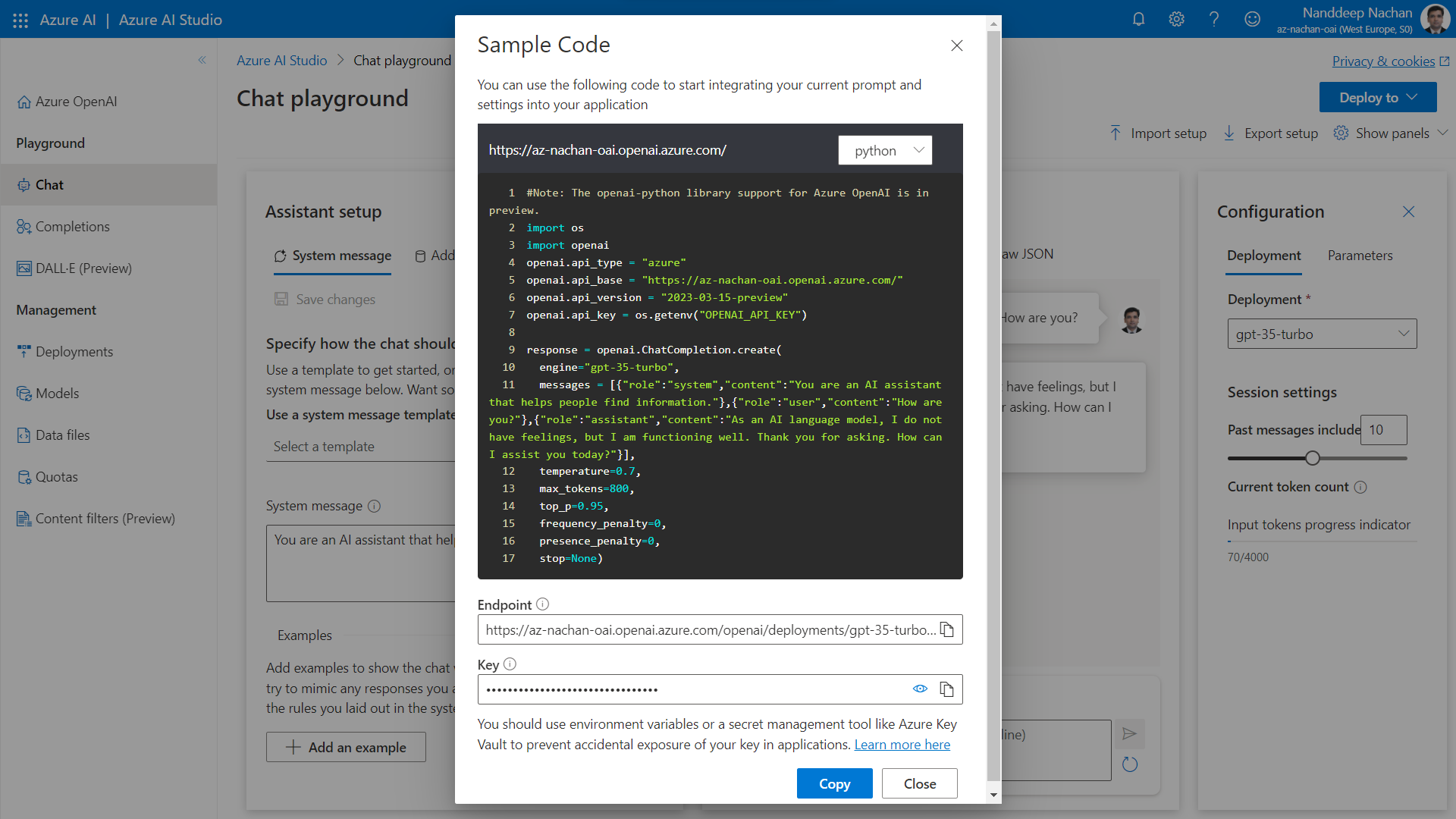The width and height of the screenshot is (1456, 819).
Task: Open Completions in the sidebar
Action: (72, 227)
